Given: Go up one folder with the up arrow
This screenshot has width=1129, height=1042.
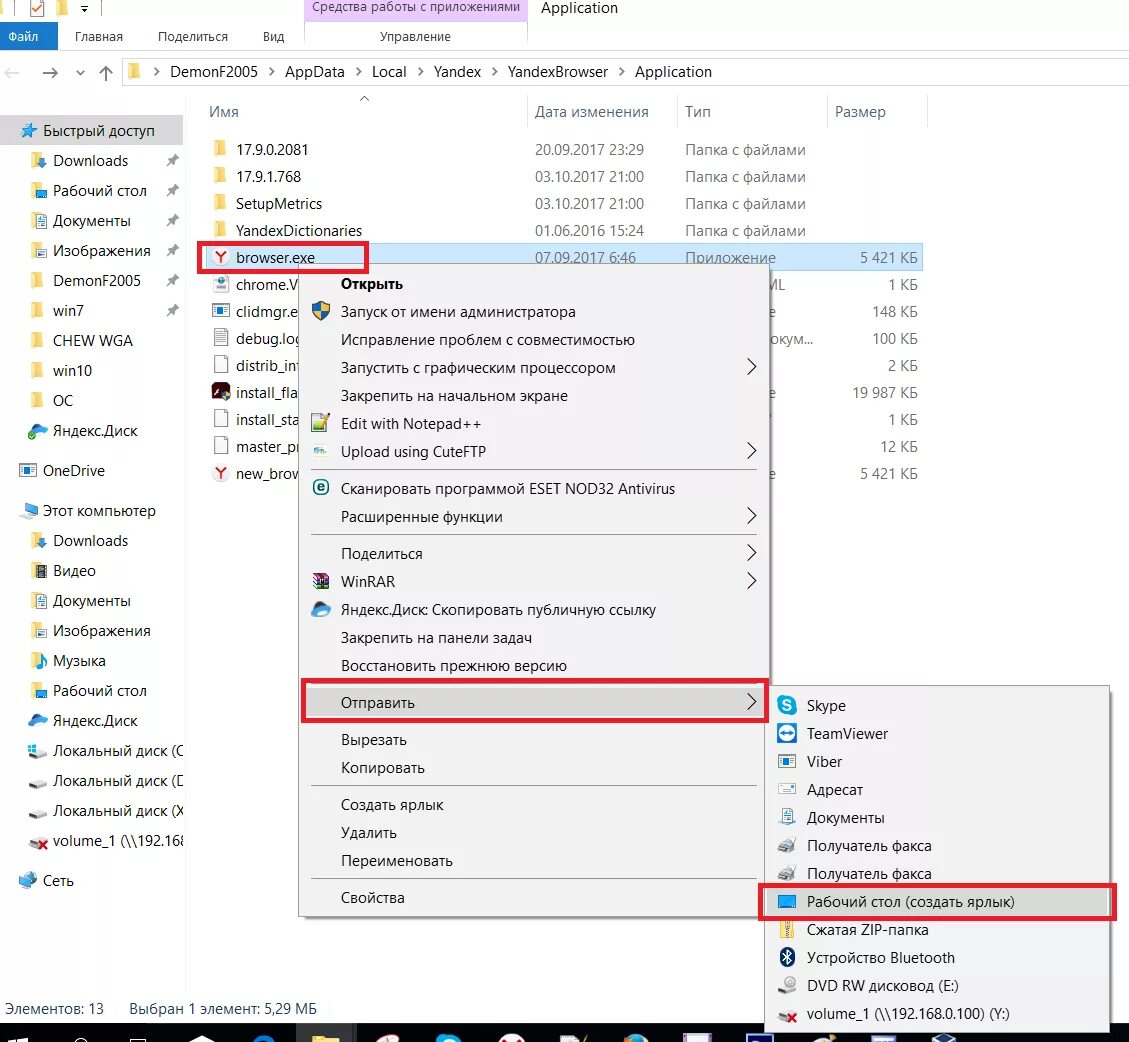Looking at the screenshot, I should click(106, 72).
